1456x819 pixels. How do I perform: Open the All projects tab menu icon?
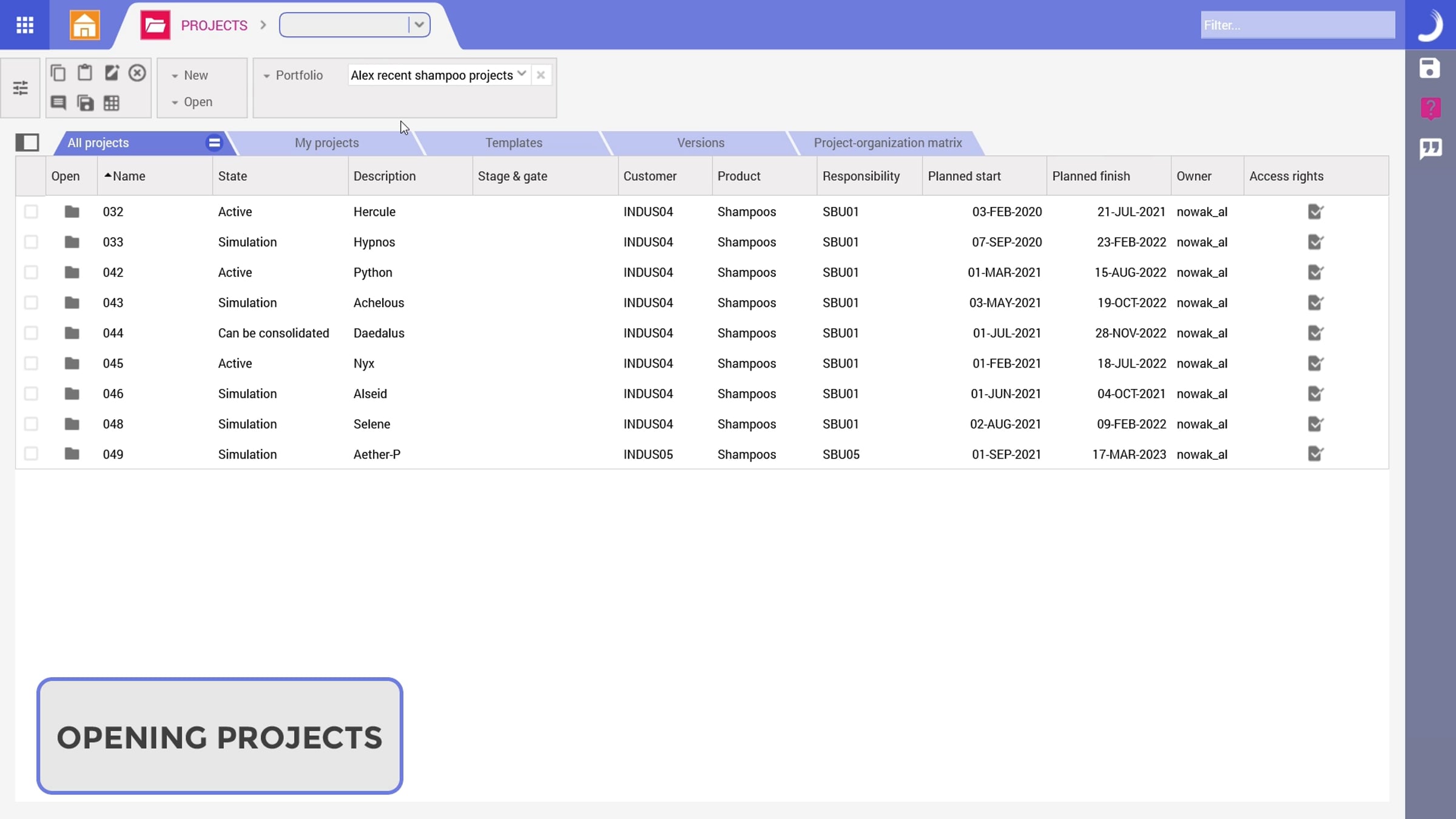tap(214, 143)
